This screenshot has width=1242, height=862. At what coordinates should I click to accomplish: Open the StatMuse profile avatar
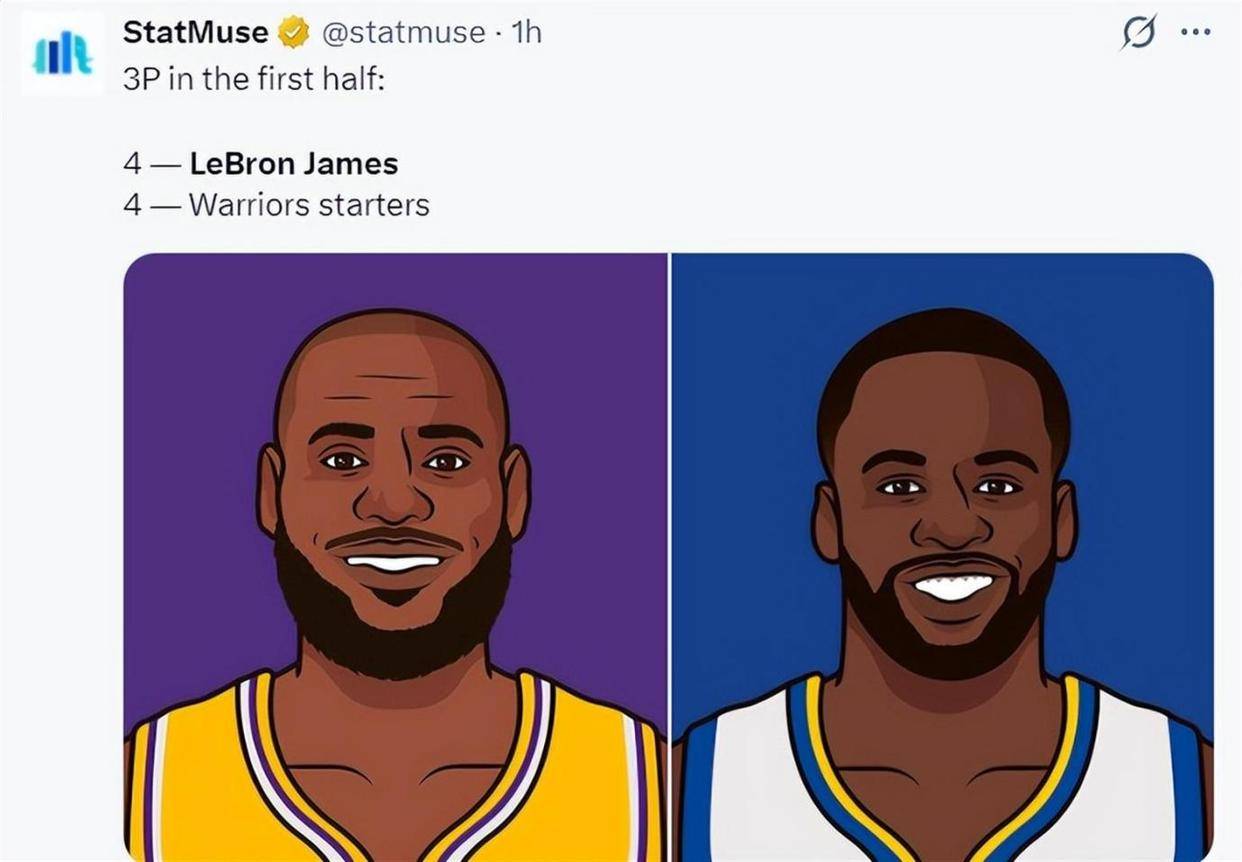tap(62, 54)
